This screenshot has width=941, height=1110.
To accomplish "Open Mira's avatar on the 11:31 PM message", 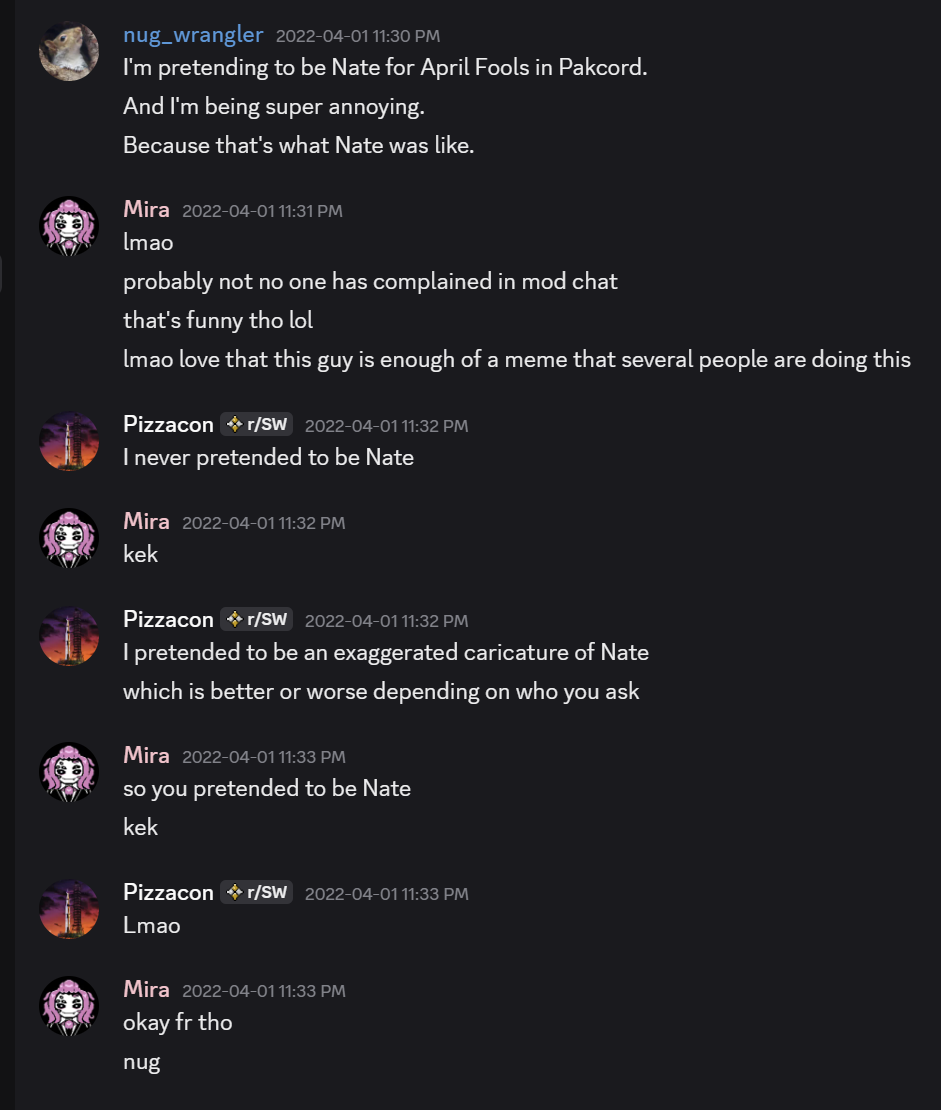I will 68,226.
